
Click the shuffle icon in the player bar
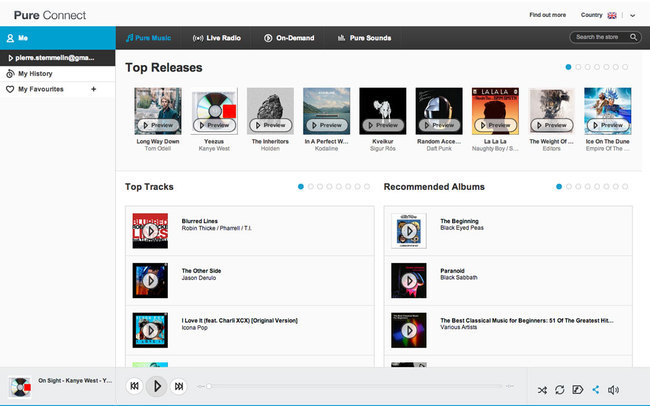point(542,390)
